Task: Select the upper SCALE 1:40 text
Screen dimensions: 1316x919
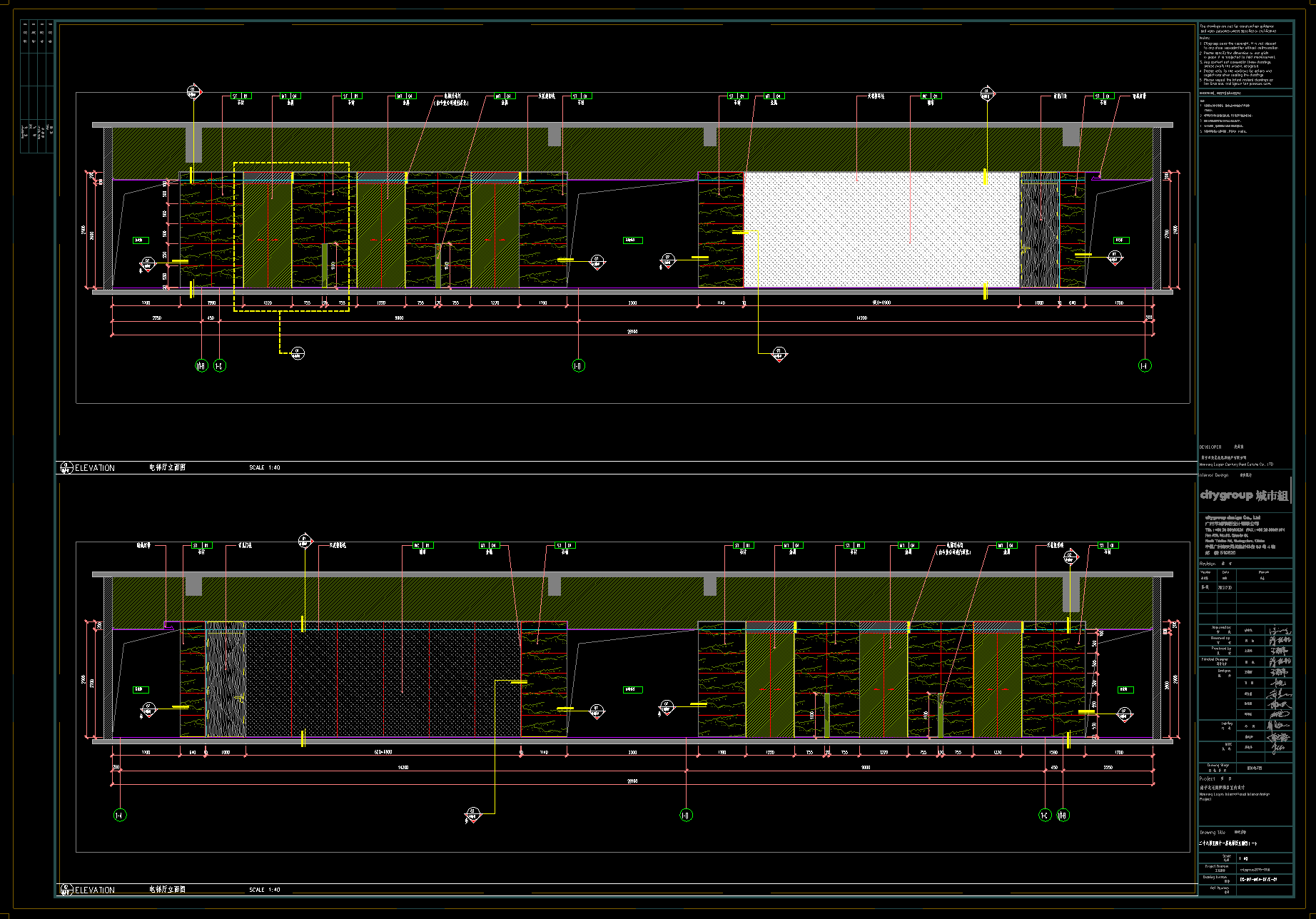Action: pyautogui.click(x=265, y=468)
